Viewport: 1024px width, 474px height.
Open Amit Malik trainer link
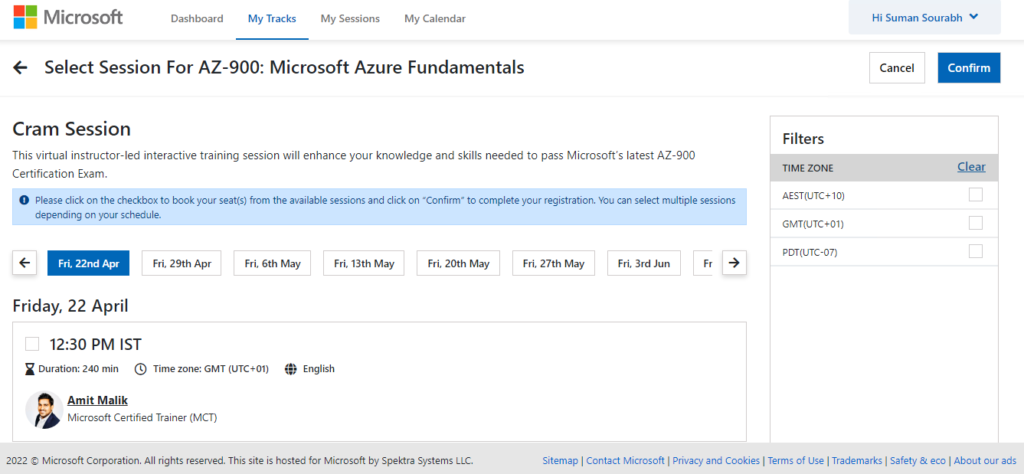(97, 400)
